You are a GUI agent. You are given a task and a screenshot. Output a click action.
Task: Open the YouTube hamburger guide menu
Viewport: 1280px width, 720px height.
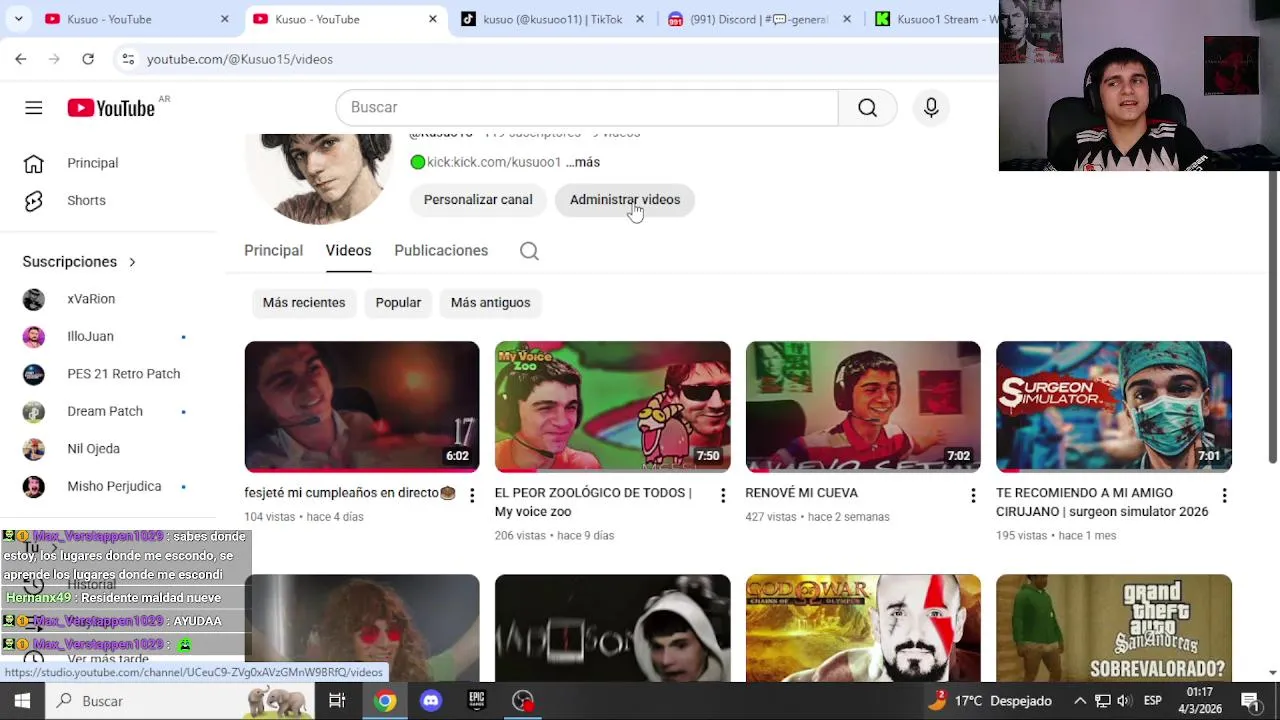coord(34,108)
